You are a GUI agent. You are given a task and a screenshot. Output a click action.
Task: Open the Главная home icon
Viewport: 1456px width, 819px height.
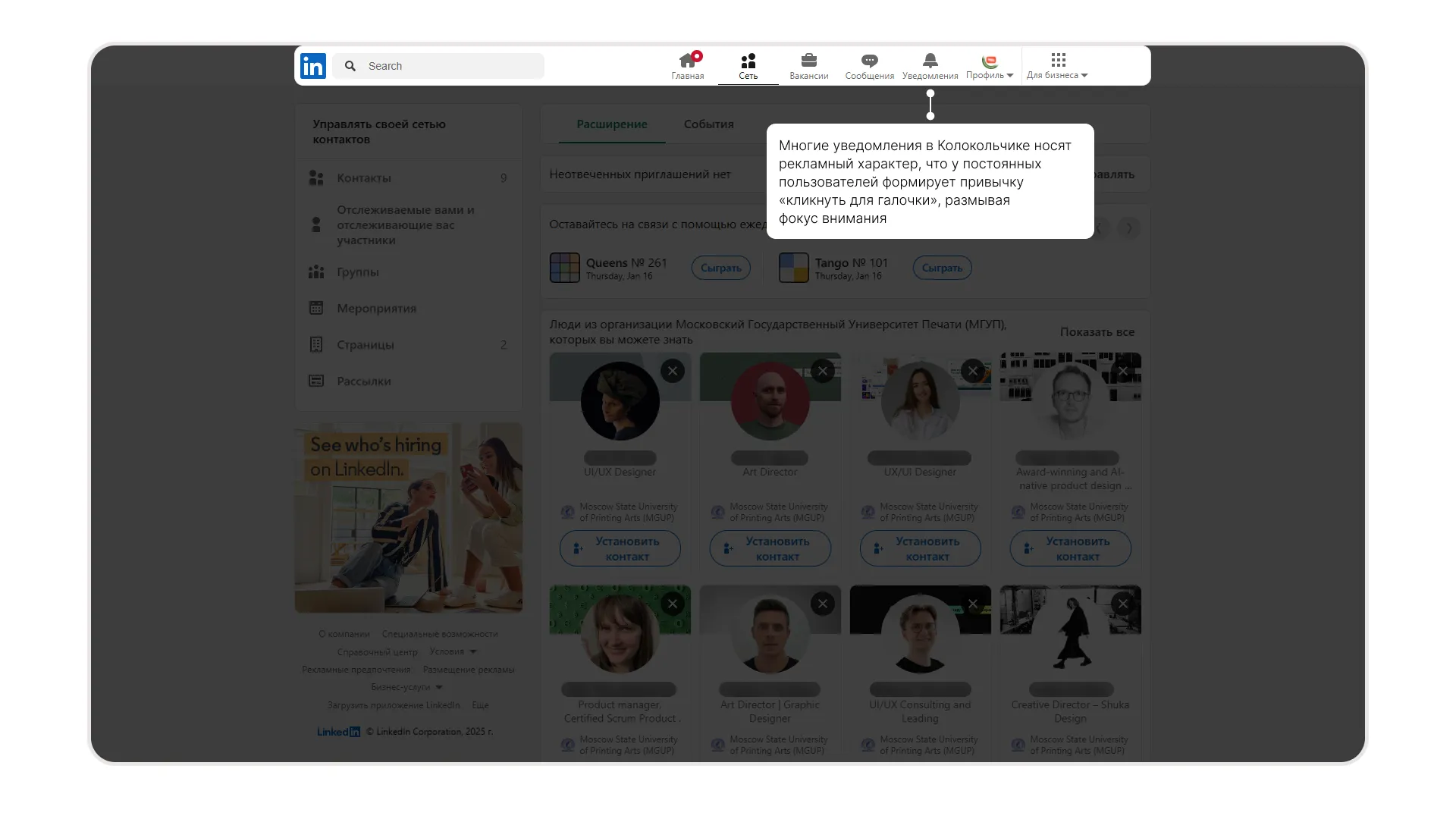(687, 61)
